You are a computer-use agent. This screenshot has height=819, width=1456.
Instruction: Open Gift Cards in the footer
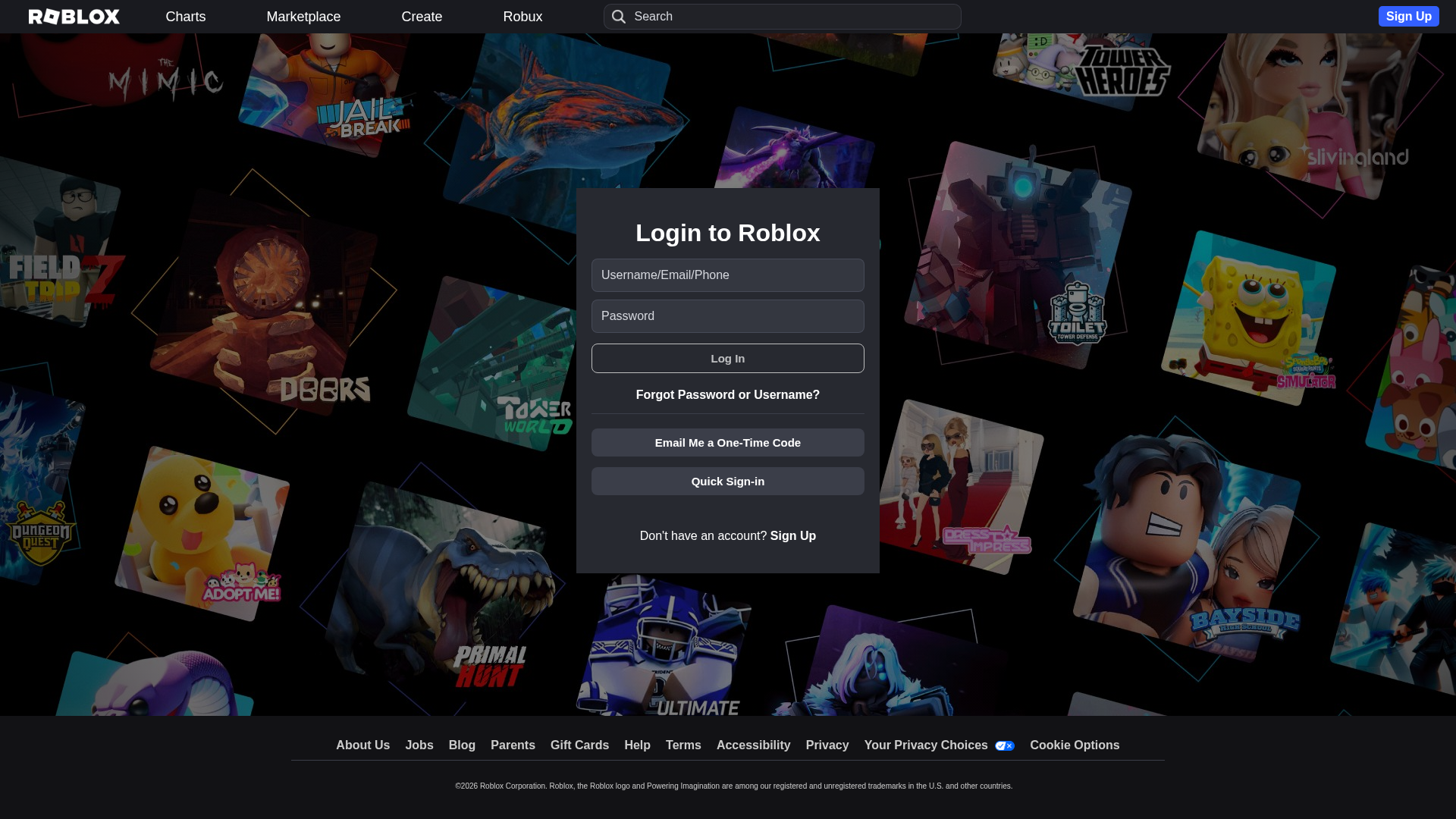pyautogui.click(x=579, y=745)
